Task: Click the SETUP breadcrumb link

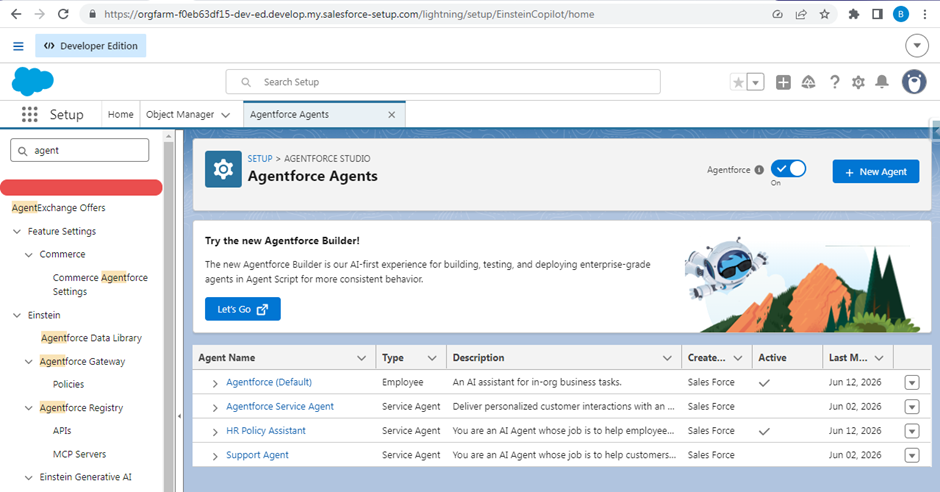Action: click(260, 158)
